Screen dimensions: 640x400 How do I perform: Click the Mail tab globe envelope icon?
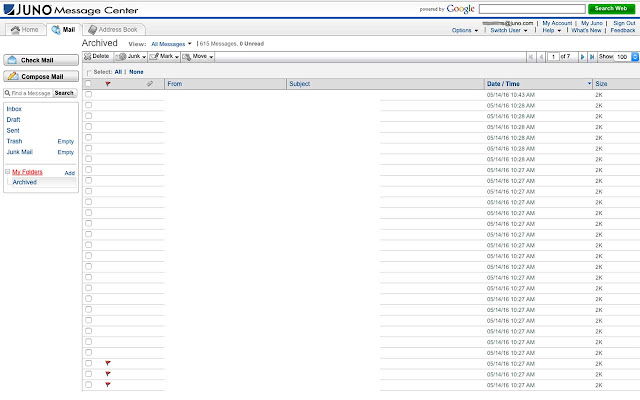tap(56, 30)
